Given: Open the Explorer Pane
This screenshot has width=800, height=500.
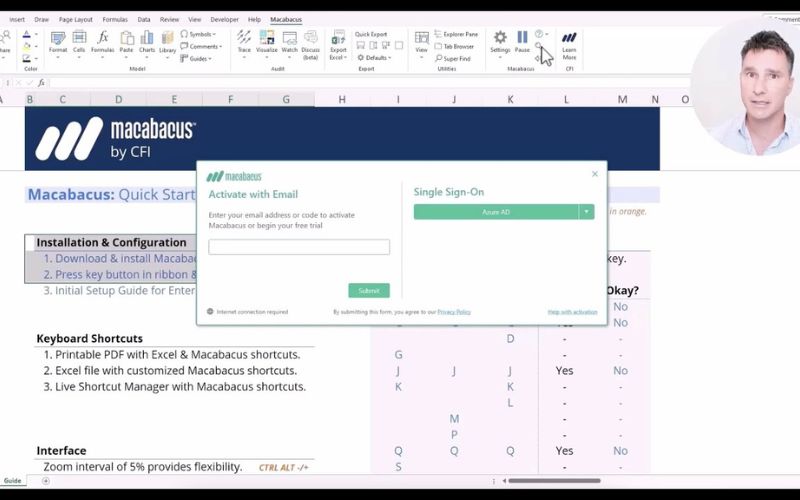Looking at the screenshot, I should (456, 34).
